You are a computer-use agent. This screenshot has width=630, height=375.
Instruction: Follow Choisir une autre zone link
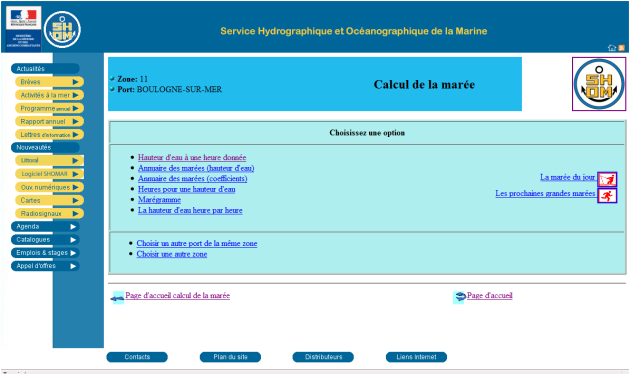pyautogui.click(x=172, y=254)
